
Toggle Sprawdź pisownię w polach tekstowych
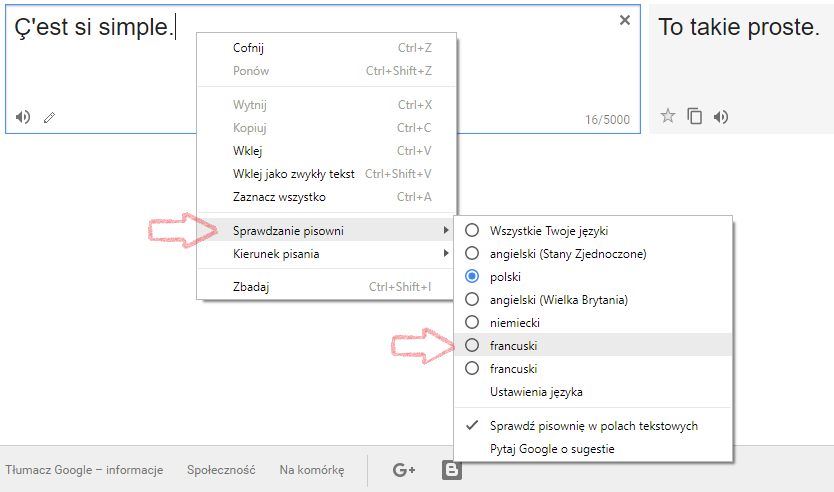(x=593, y=426)
